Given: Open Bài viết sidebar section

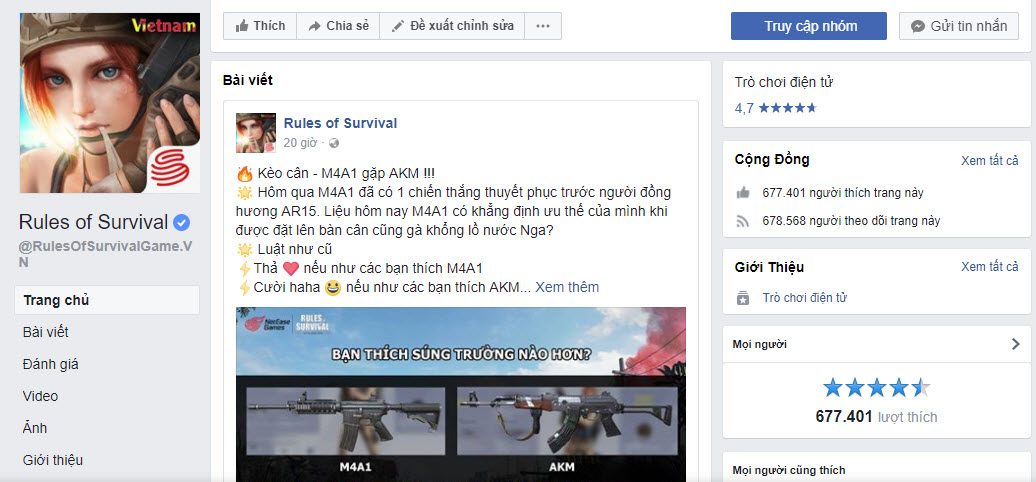Looking at the screenshot, I should tap(46, 332).
